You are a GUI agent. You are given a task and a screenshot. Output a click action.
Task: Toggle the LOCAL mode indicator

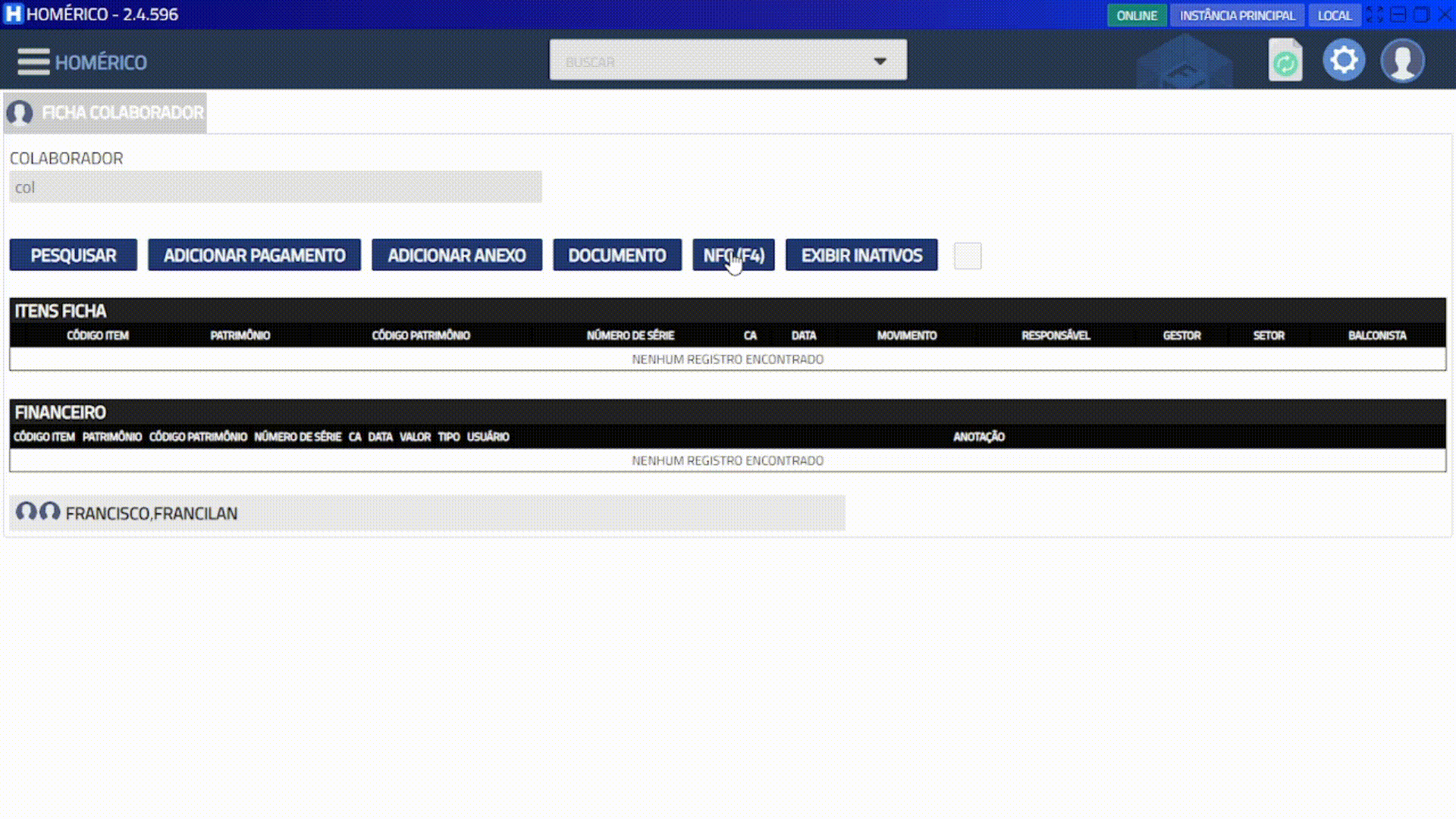pyautogui.click(x=1334, y=15)
